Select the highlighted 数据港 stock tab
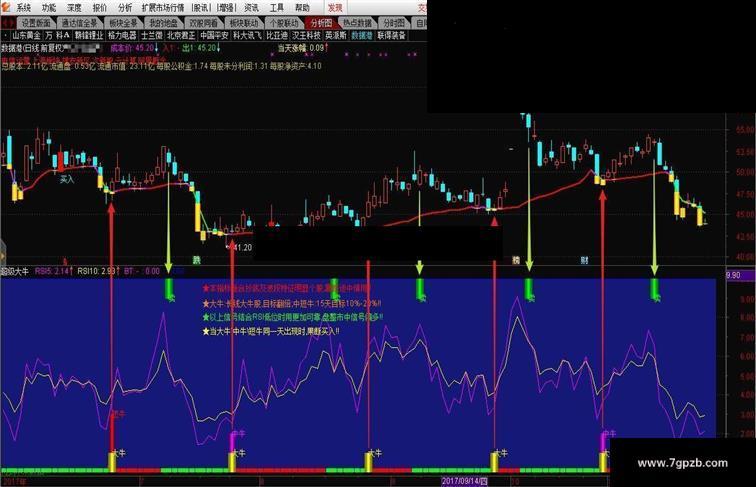Image resolution: width=756 pixels, height=487 pixels. 362,35
